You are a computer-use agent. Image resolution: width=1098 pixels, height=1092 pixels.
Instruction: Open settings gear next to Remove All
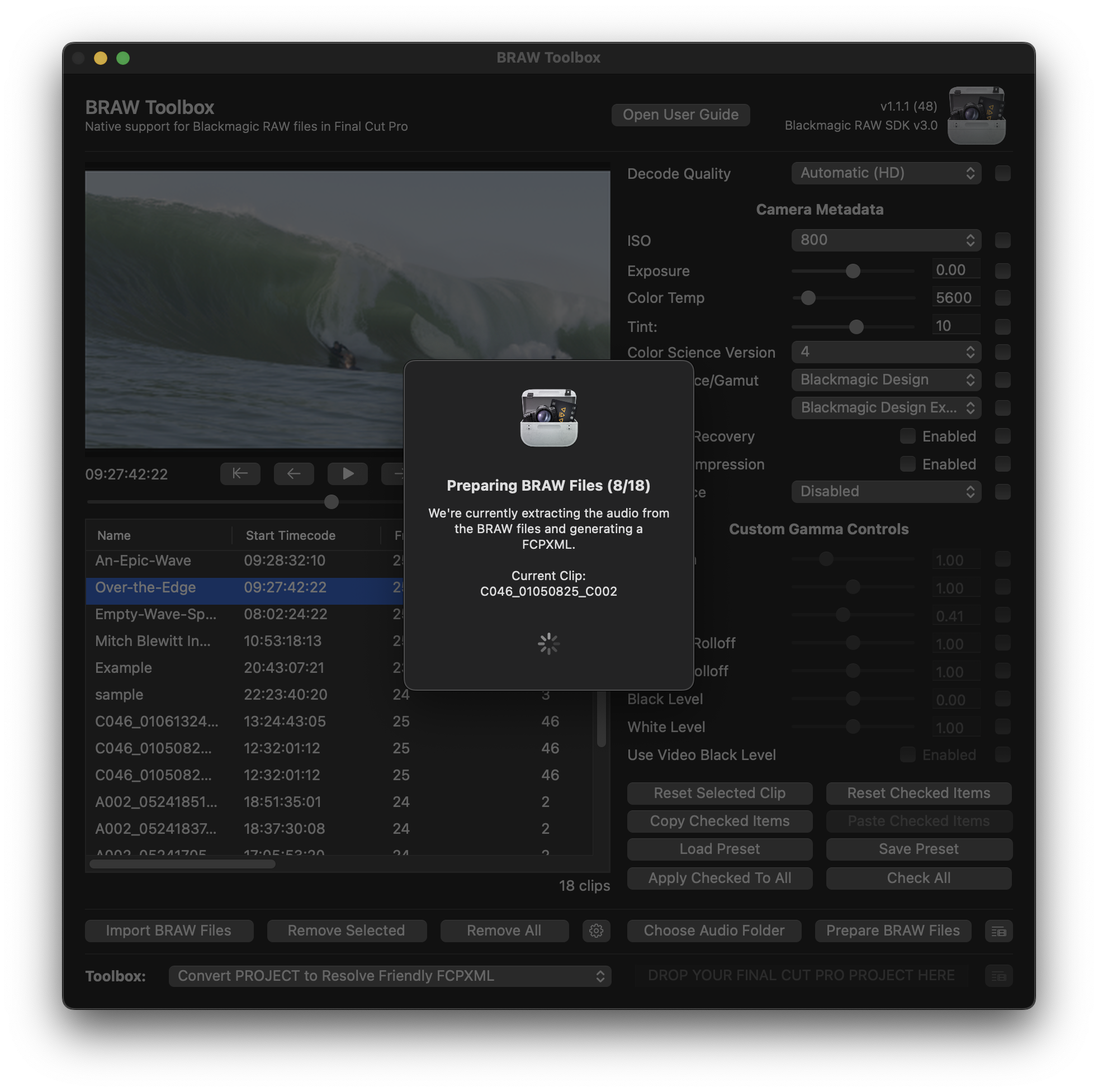point(595,930)
